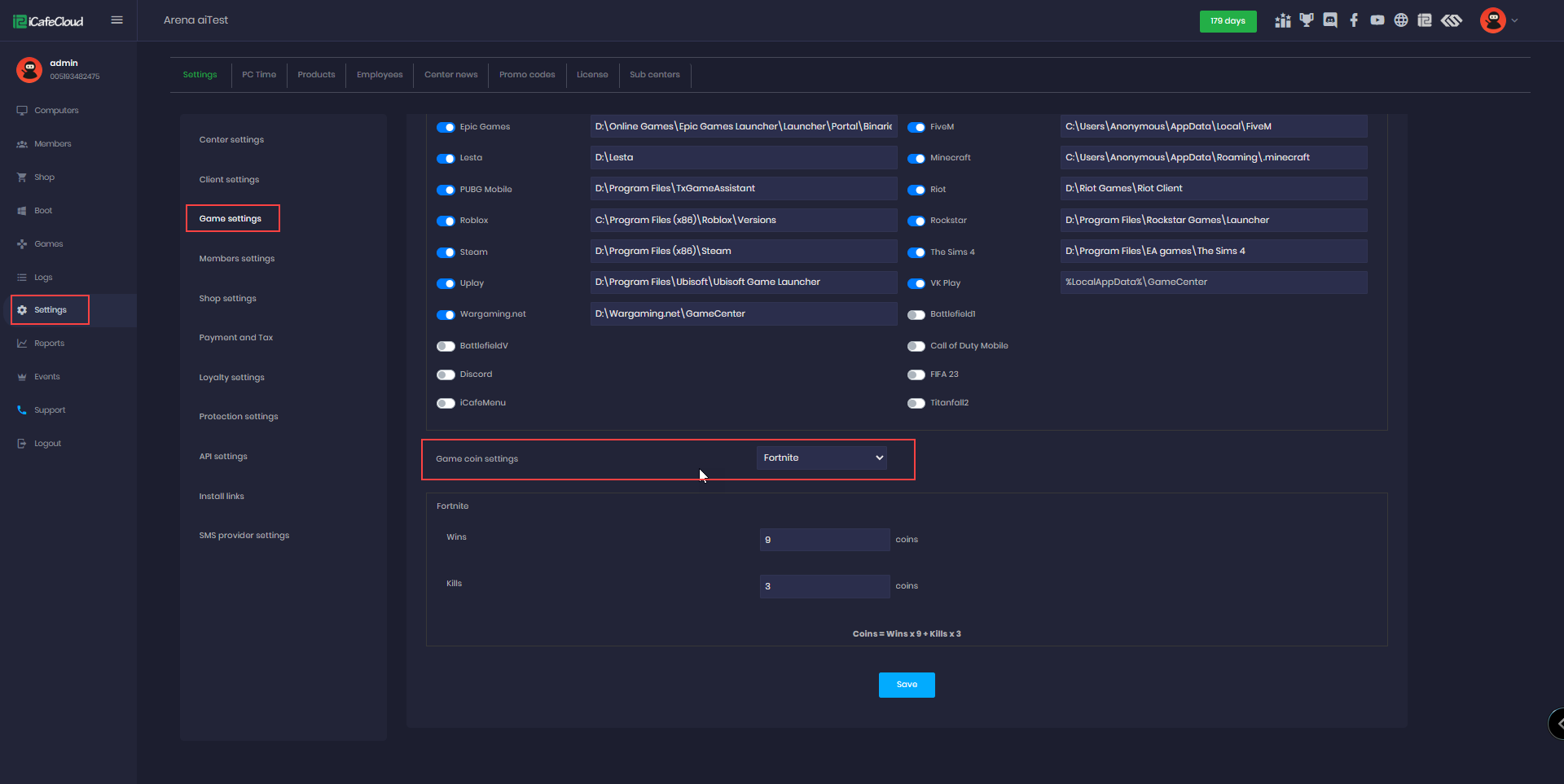Image resolution: width=1564 pixels, height=784 pixels.
Task: Open the Fortnite game coin dropdown
Action: pyautogui.click(x=822, y=458)
